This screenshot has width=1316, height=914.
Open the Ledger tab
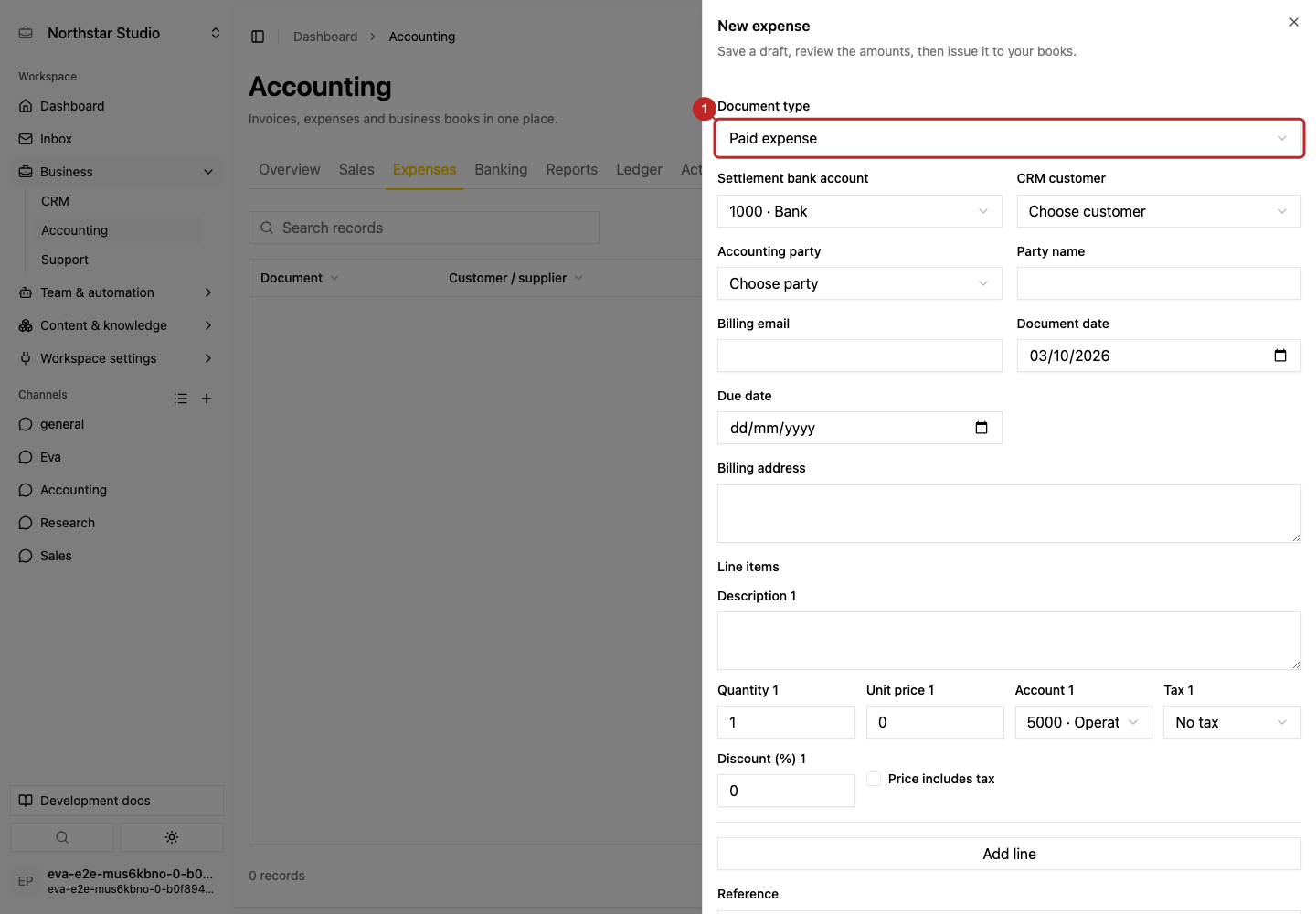point(639,170)
